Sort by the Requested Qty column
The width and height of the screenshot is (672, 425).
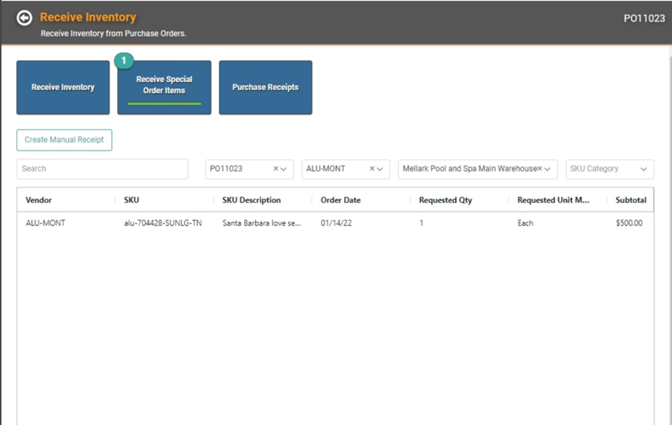pos(445,200)
